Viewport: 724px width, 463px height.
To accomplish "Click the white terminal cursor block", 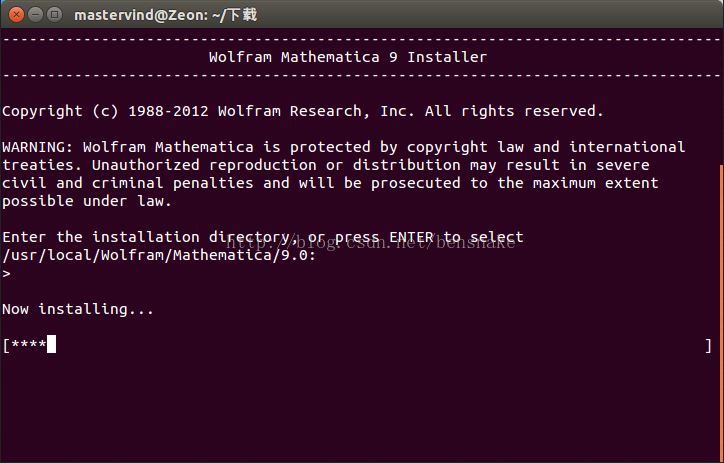I will coord(51,344).
